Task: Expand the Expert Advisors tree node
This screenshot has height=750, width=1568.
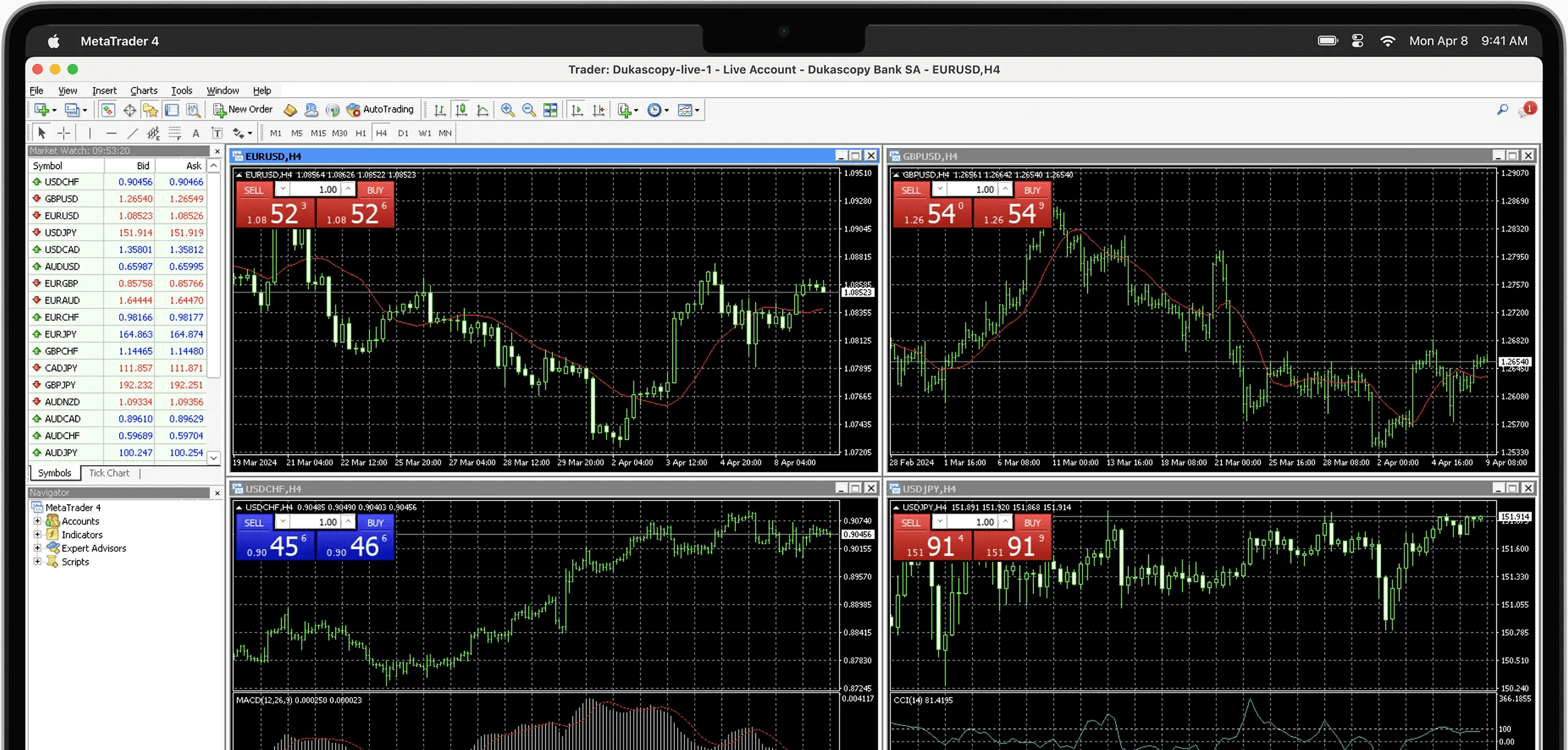Action: click(38, 548)
